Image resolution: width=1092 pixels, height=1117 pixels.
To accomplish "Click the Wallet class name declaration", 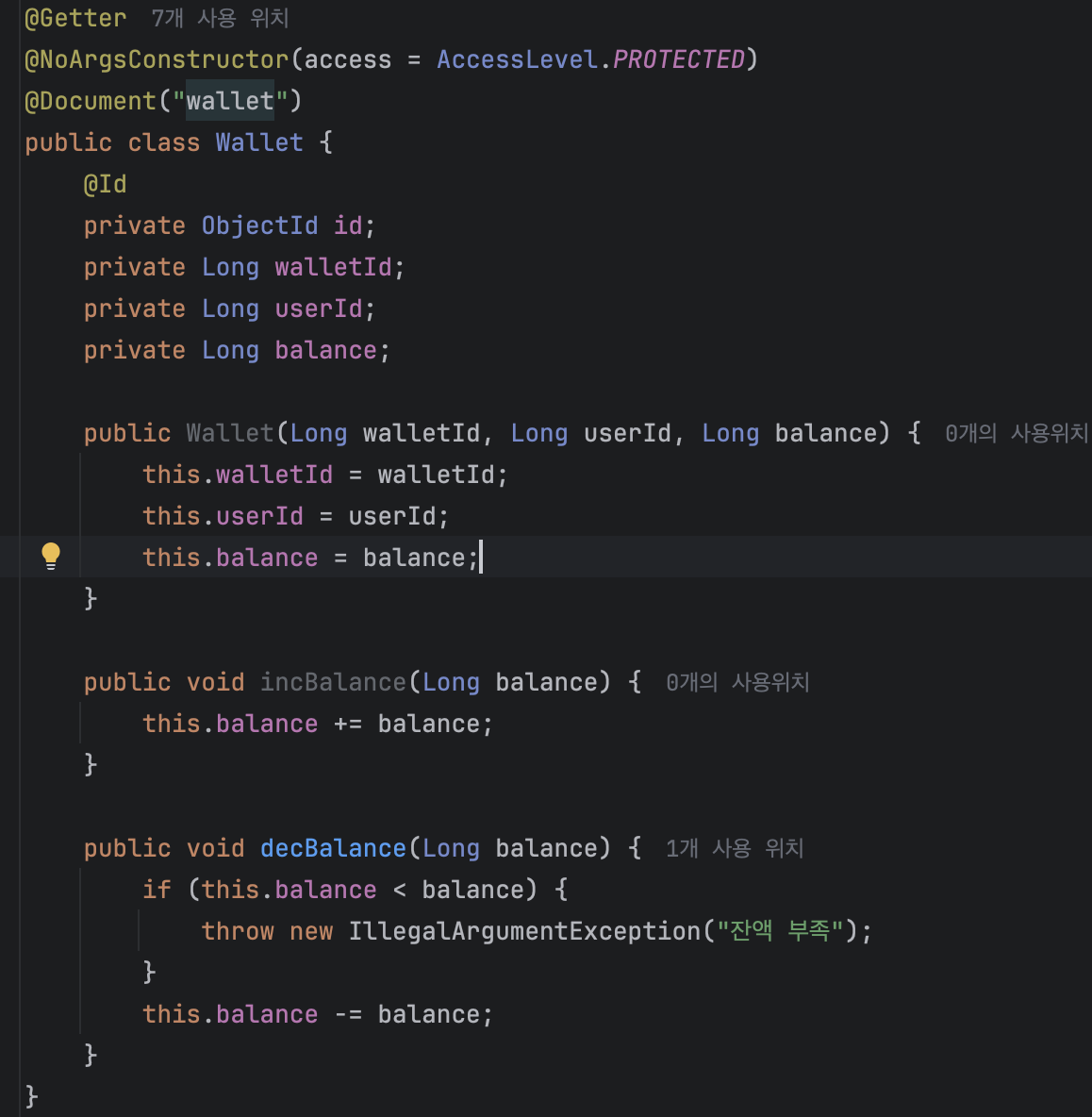I will (x=259, y=142).
